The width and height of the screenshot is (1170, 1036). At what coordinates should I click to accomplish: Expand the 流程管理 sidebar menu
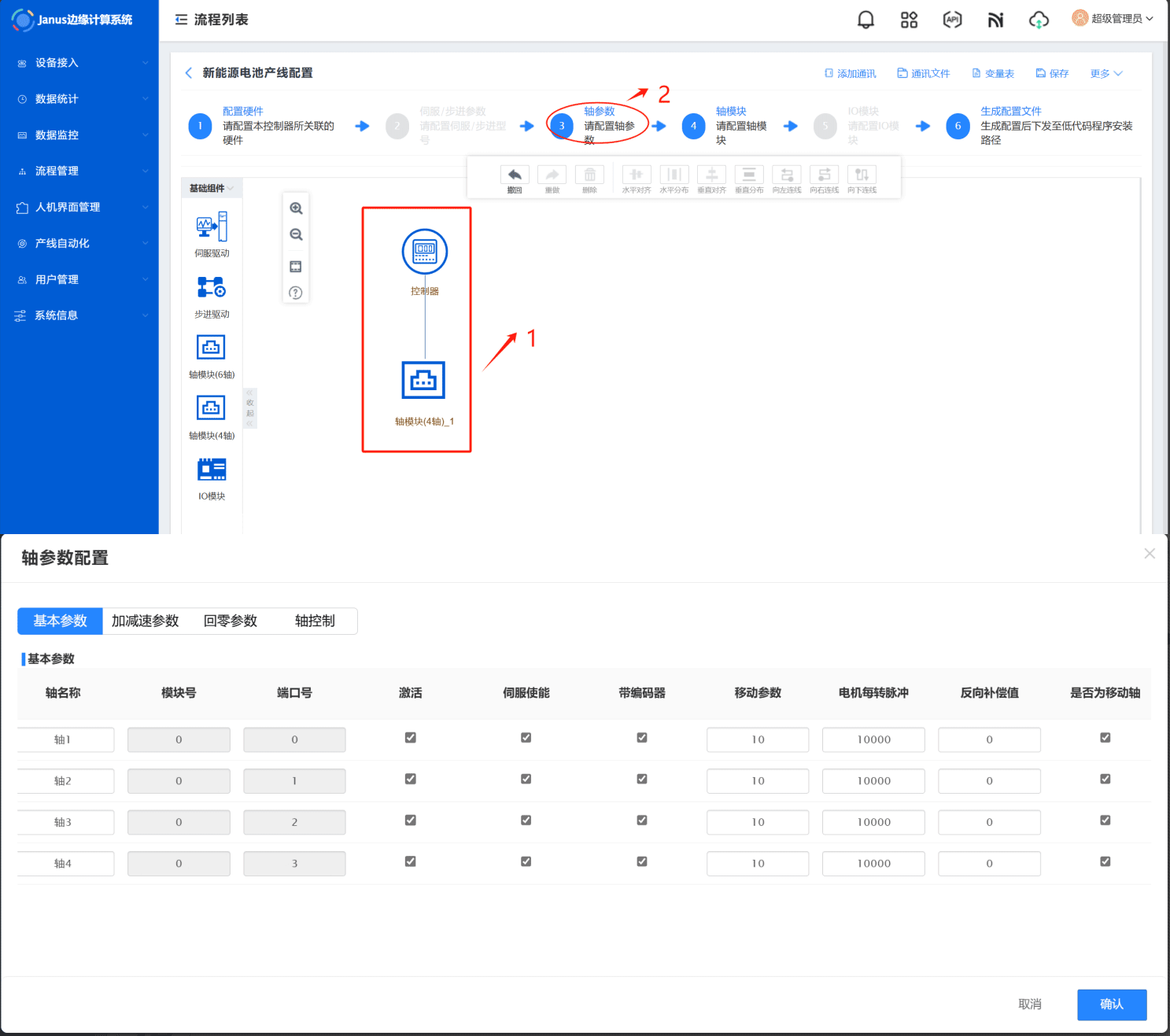coord(79,171)
